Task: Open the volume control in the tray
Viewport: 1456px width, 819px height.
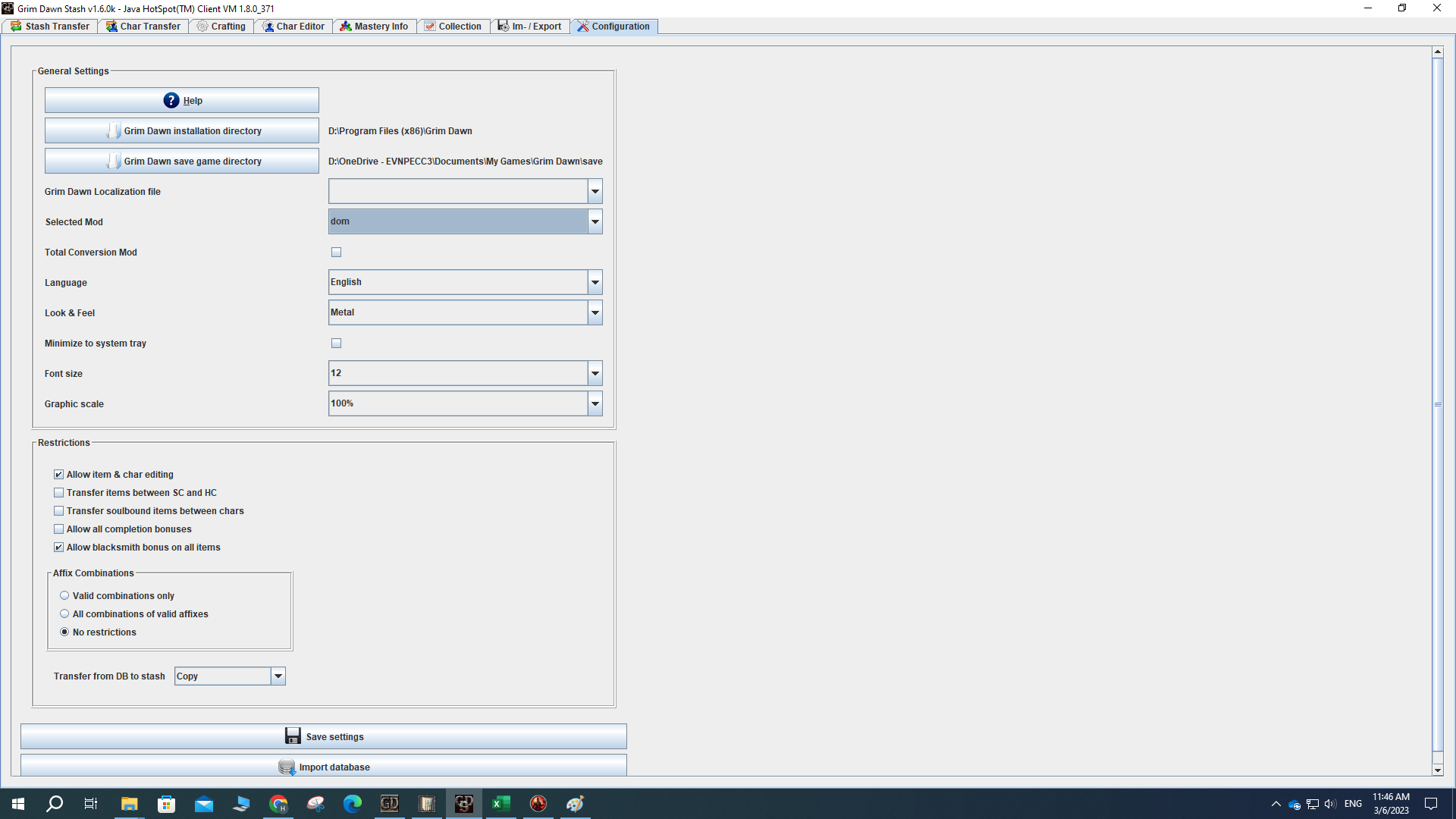Action: 1330,805
